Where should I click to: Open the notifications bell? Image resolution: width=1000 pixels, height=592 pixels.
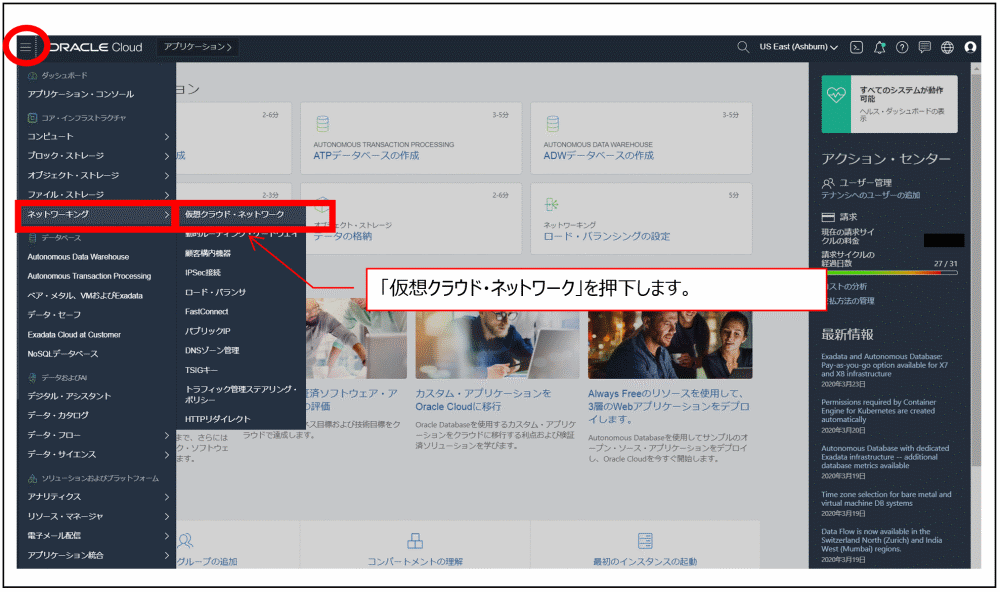pos(879,47)
